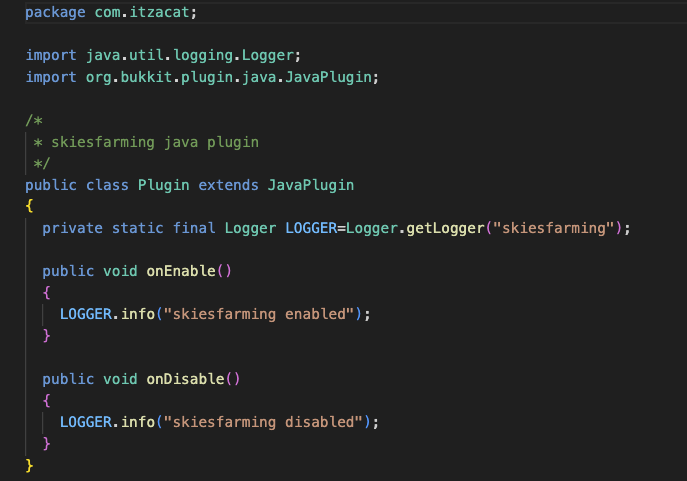Click the "skiesfarming disabled" string
This screenshot has width=687, height=481.
pyautogui.click(x=266, y=422)
